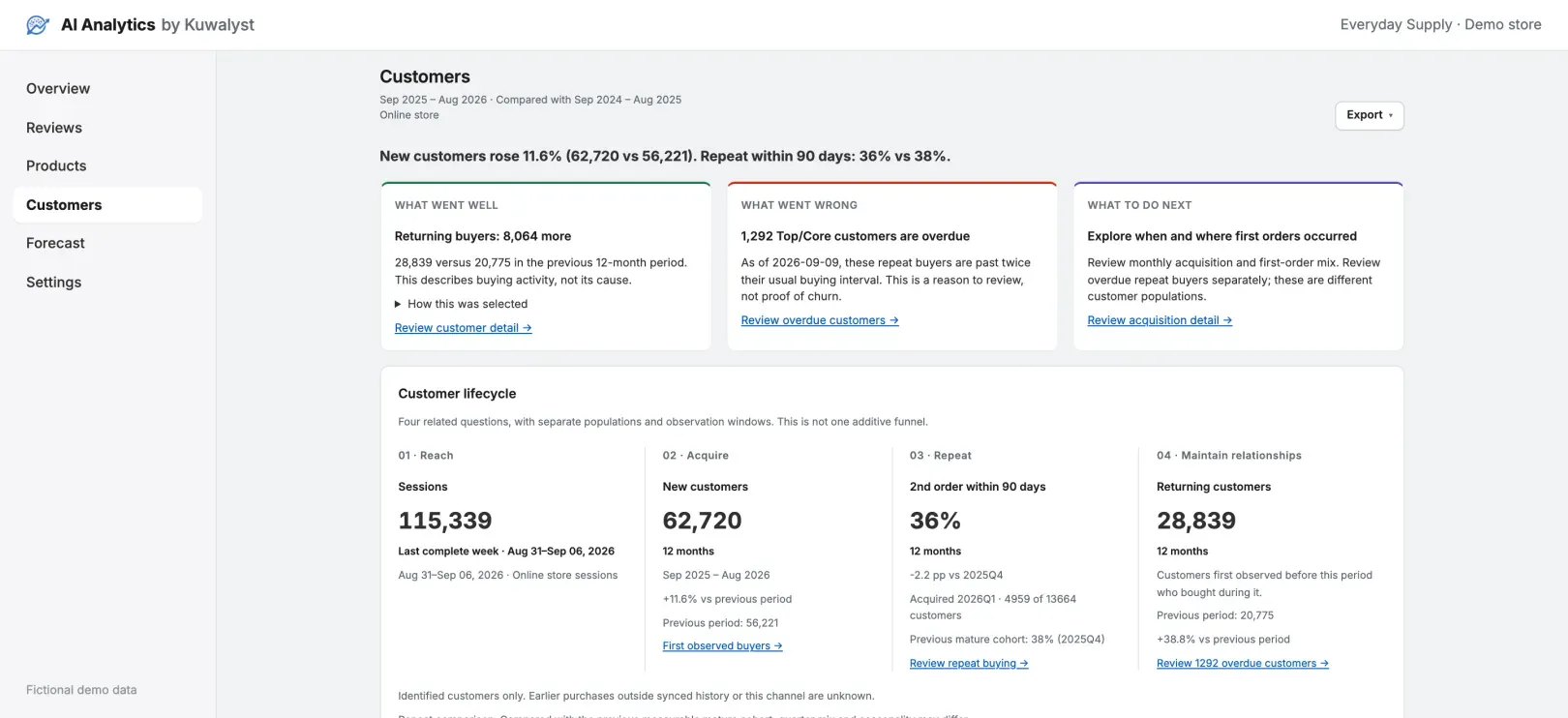The image size is (1568, 718).
Task: Click the 'Identified customers only' footnote
Action: click(x=636, y=696)
